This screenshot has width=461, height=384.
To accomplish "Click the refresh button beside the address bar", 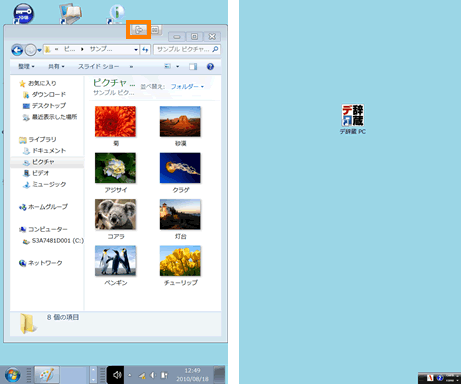I will tap(145, 50).
